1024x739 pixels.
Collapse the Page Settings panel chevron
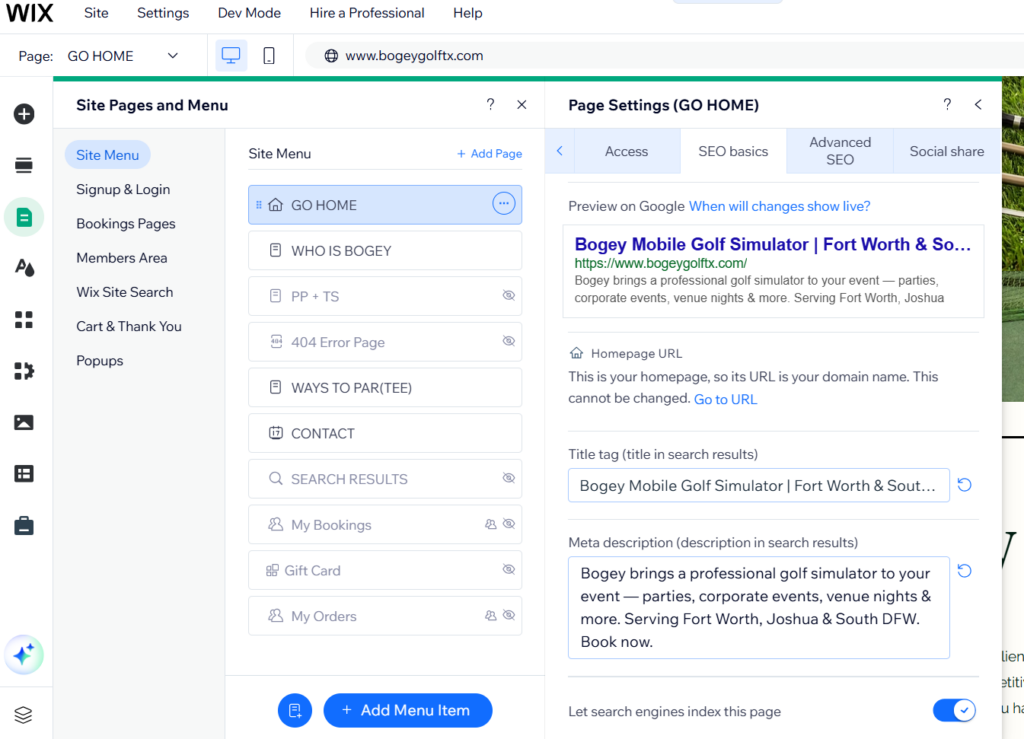coord(978,105)
